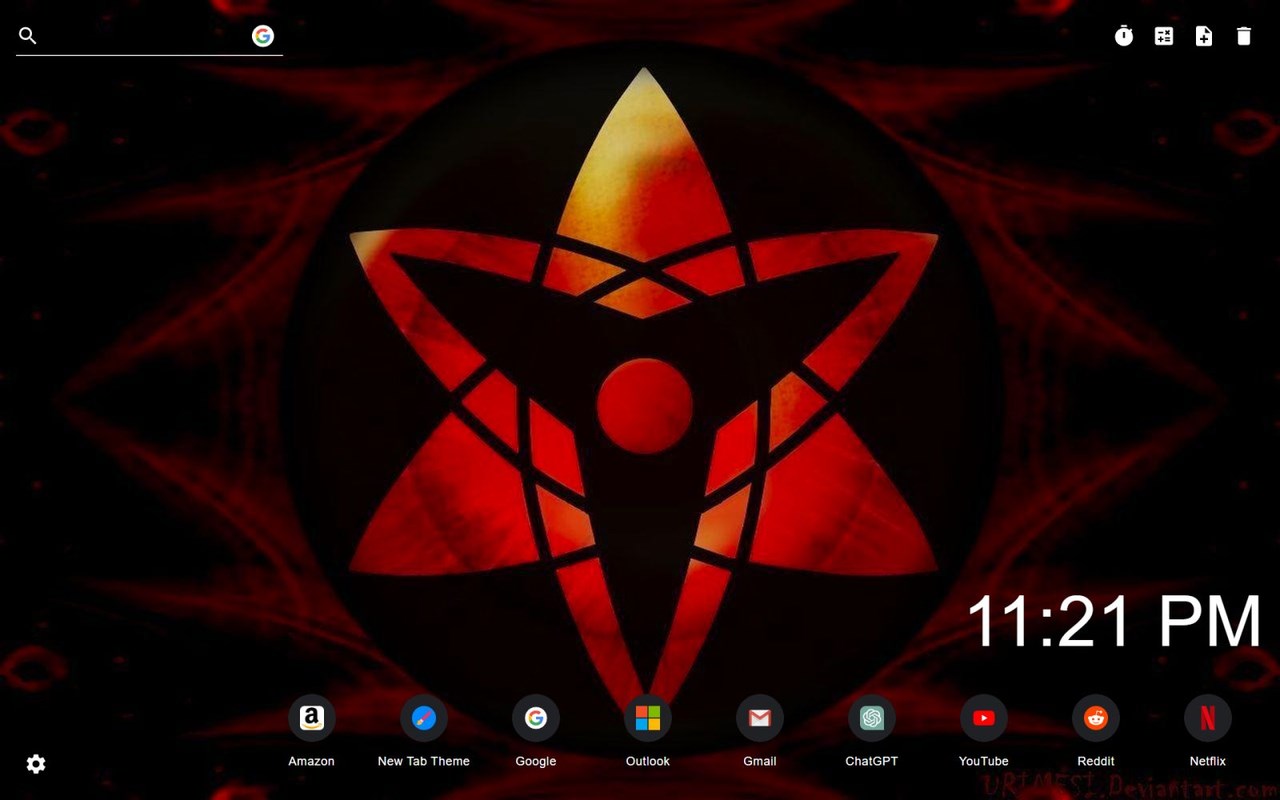
Task: Click the add note icon
Action: click(x=1204, y=36)
